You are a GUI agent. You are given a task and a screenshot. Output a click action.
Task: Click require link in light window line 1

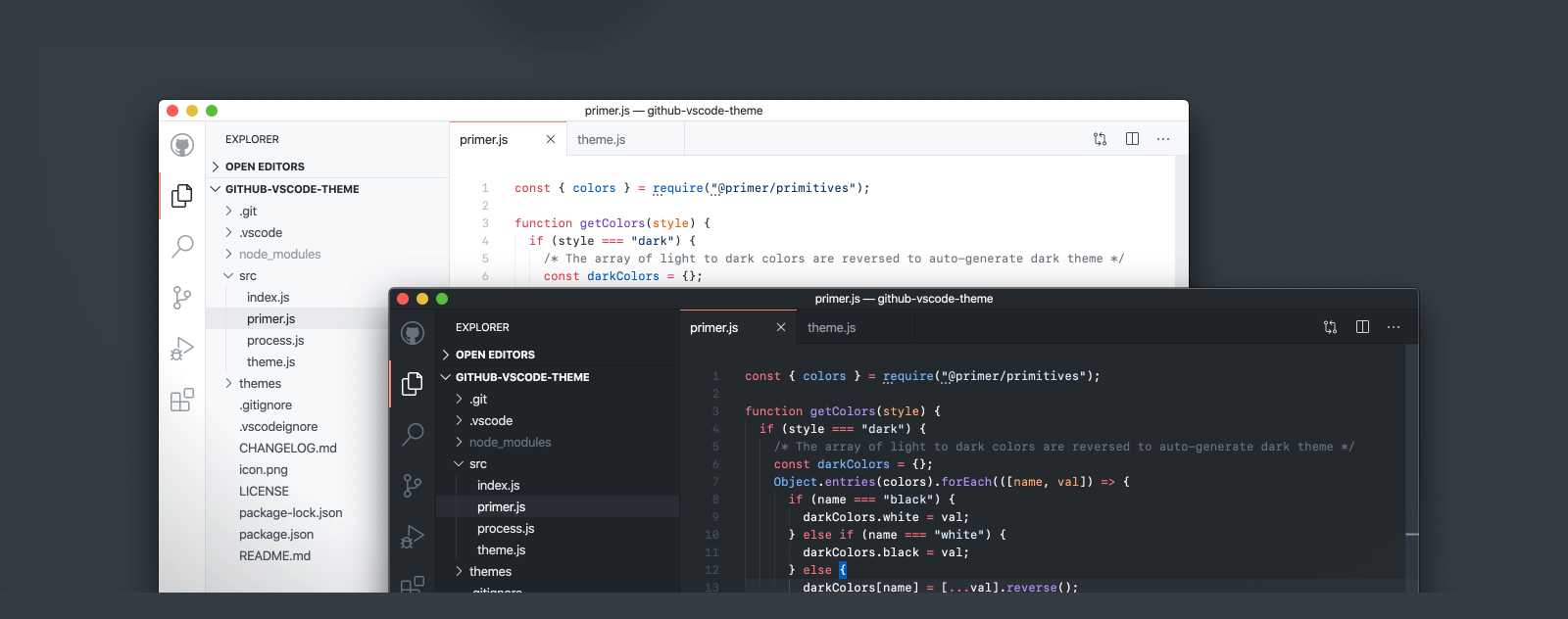click(x=678, y=188)
